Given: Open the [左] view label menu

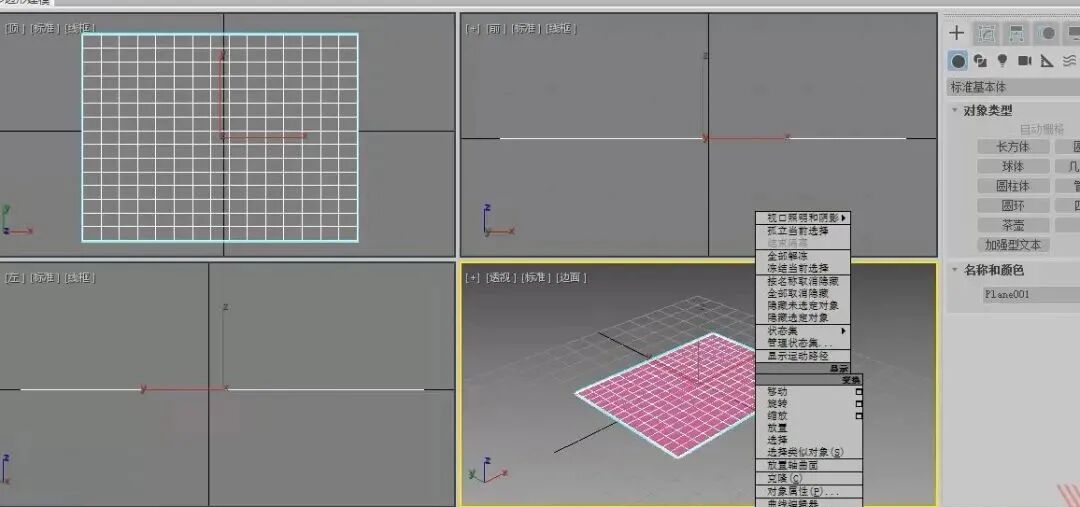Looking at the screenshot, I should (15, 278).
